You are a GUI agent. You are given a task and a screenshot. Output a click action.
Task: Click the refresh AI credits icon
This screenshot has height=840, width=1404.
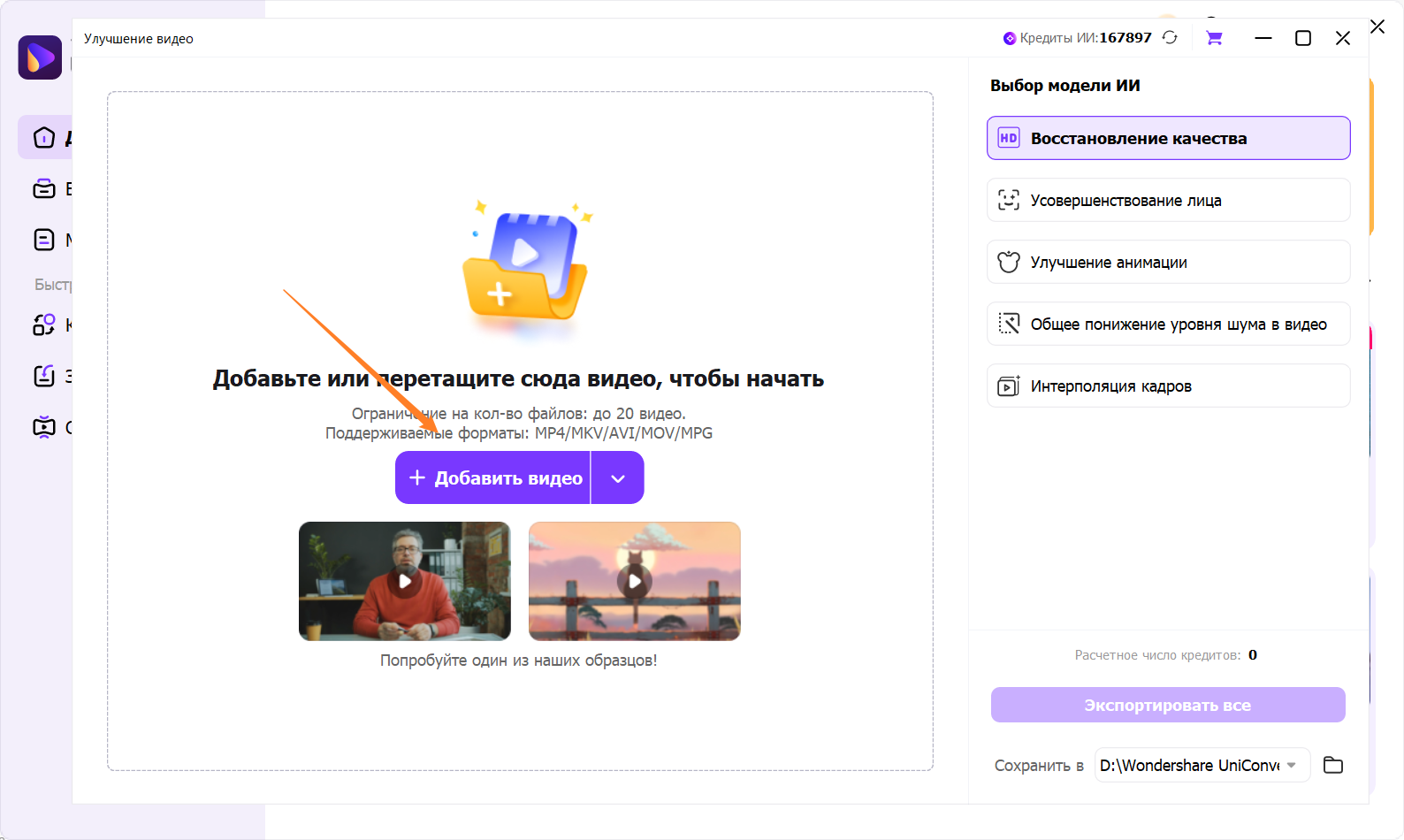(1170, 37)
